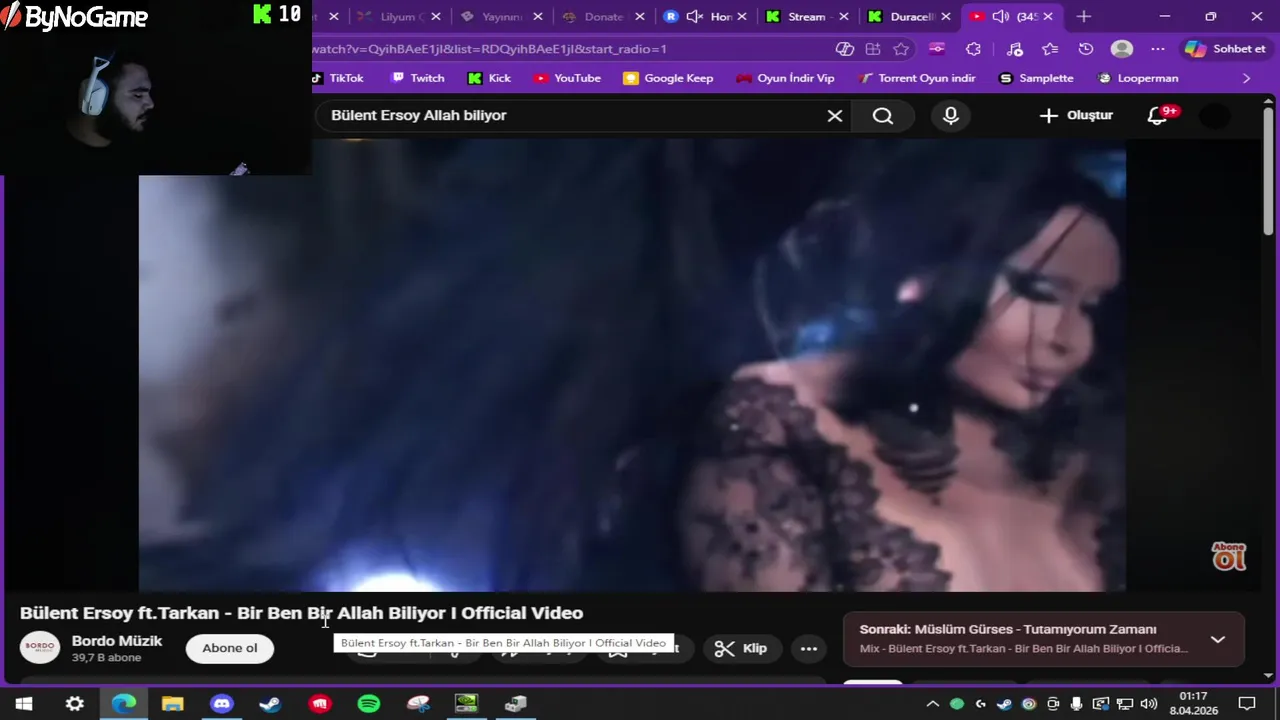Open Discord from the taskbar
The height and width of the screenshot is (720, 1280).
click(222, 704)
